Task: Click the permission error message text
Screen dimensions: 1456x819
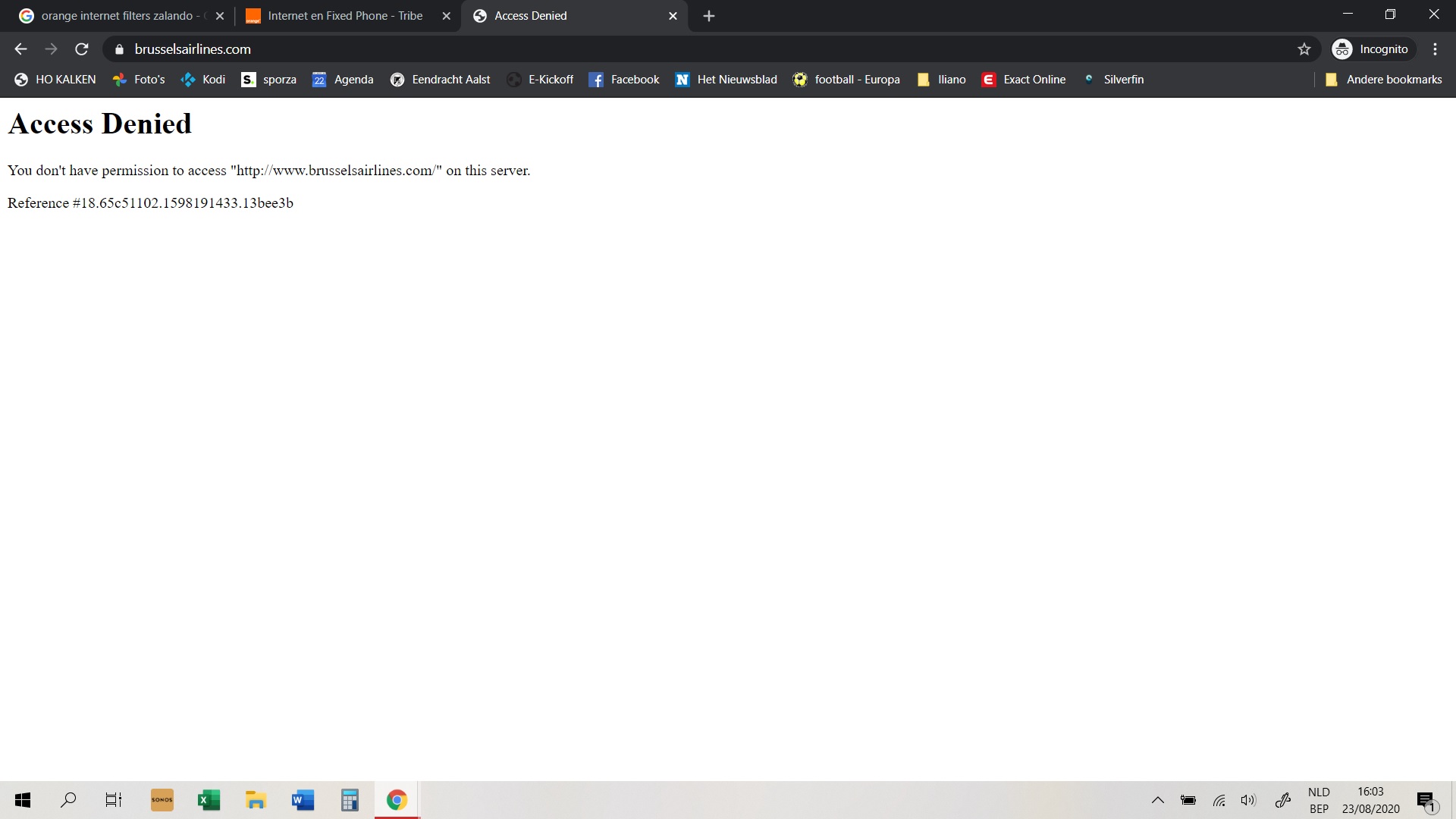Action: click(268, 171)
